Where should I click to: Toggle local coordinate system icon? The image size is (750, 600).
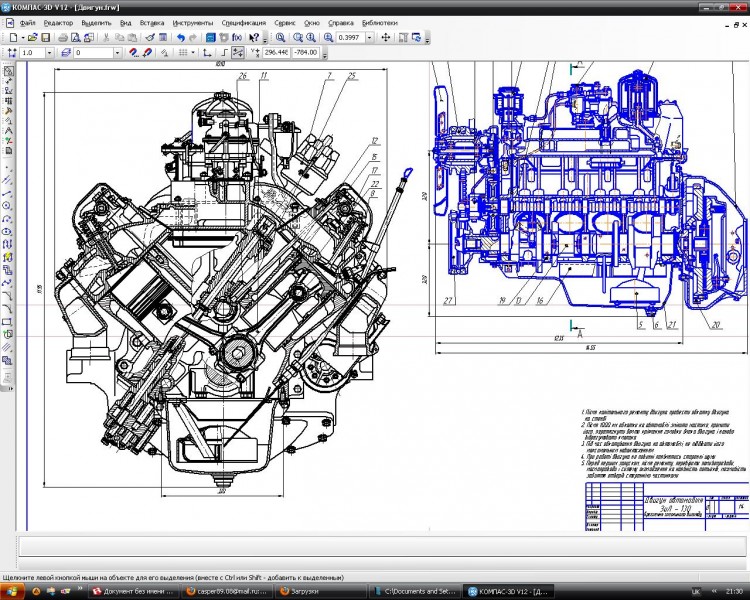coord(207,53)
